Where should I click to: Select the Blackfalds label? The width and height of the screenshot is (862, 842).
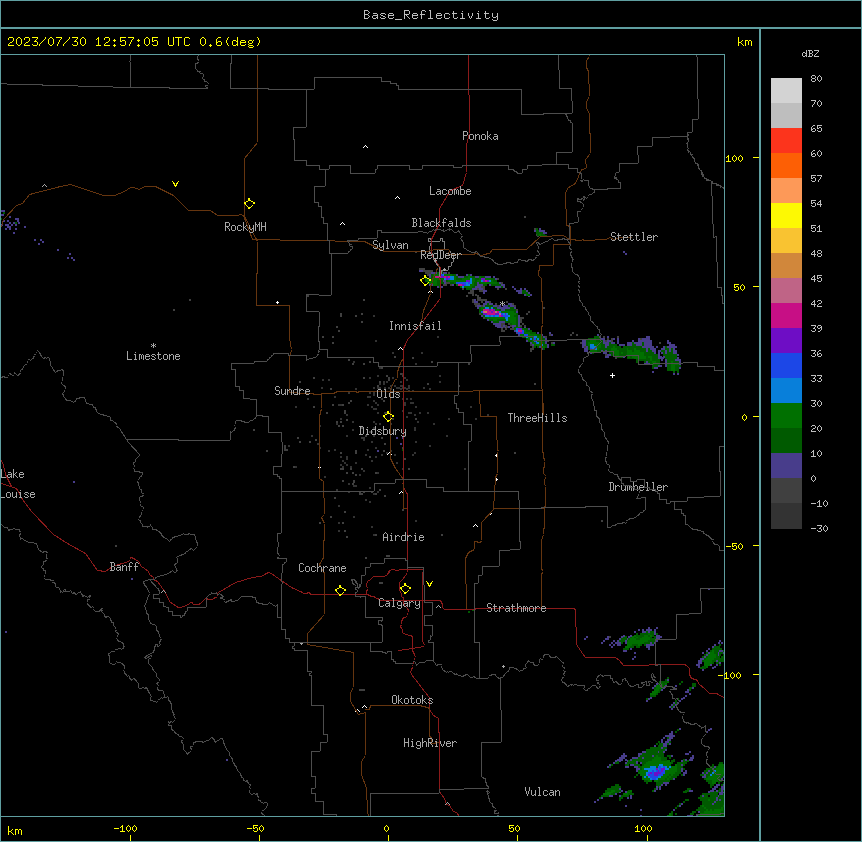coord(441,223)
